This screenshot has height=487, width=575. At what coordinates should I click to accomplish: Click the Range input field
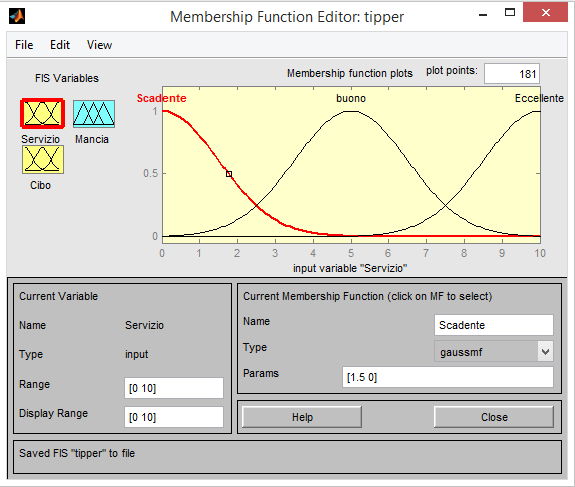(x=174, y=388)
